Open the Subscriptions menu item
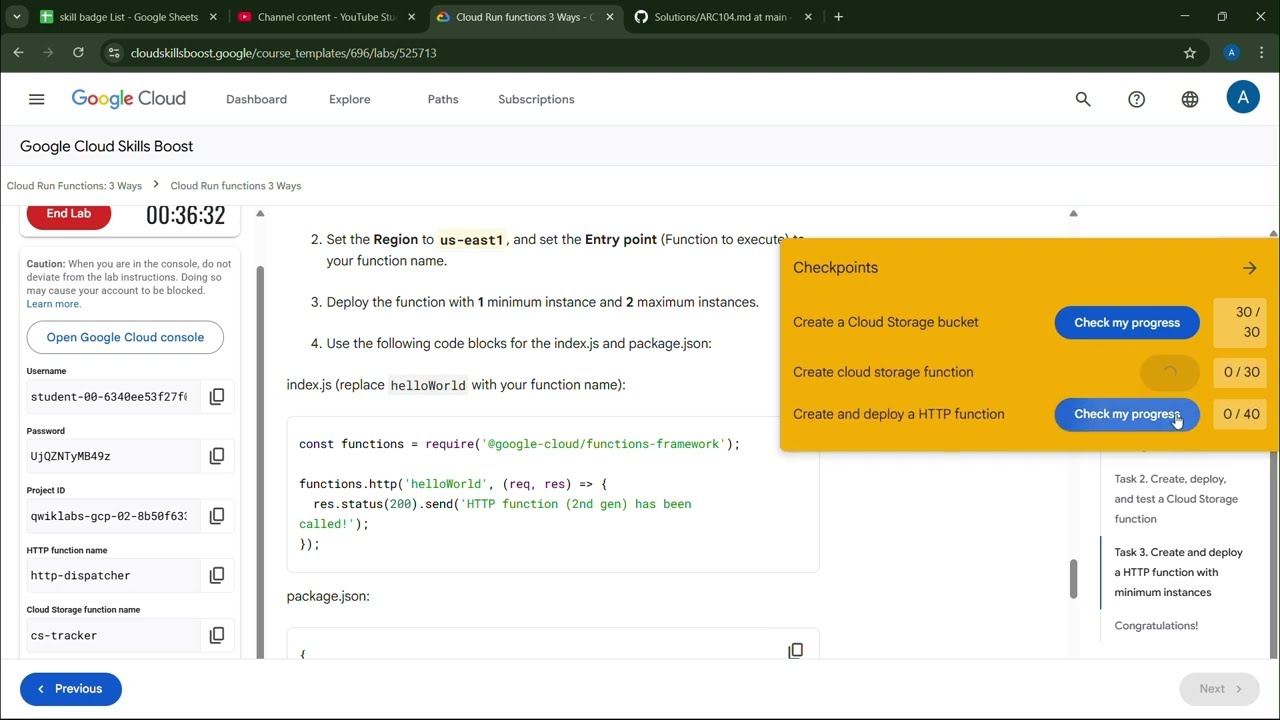The image size is (1280, 720). click(536, 99)
